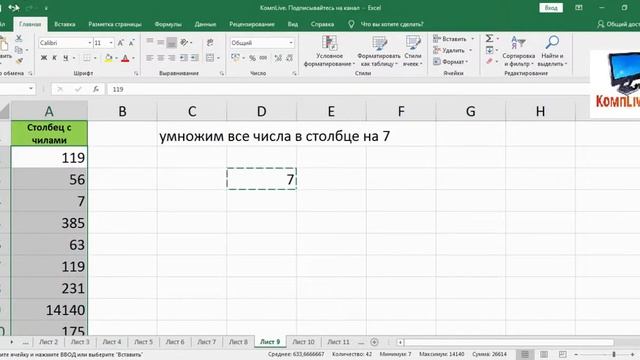Increase font size with larger A
The width and height of the screenshot is (640, 360).
(121, 43)
